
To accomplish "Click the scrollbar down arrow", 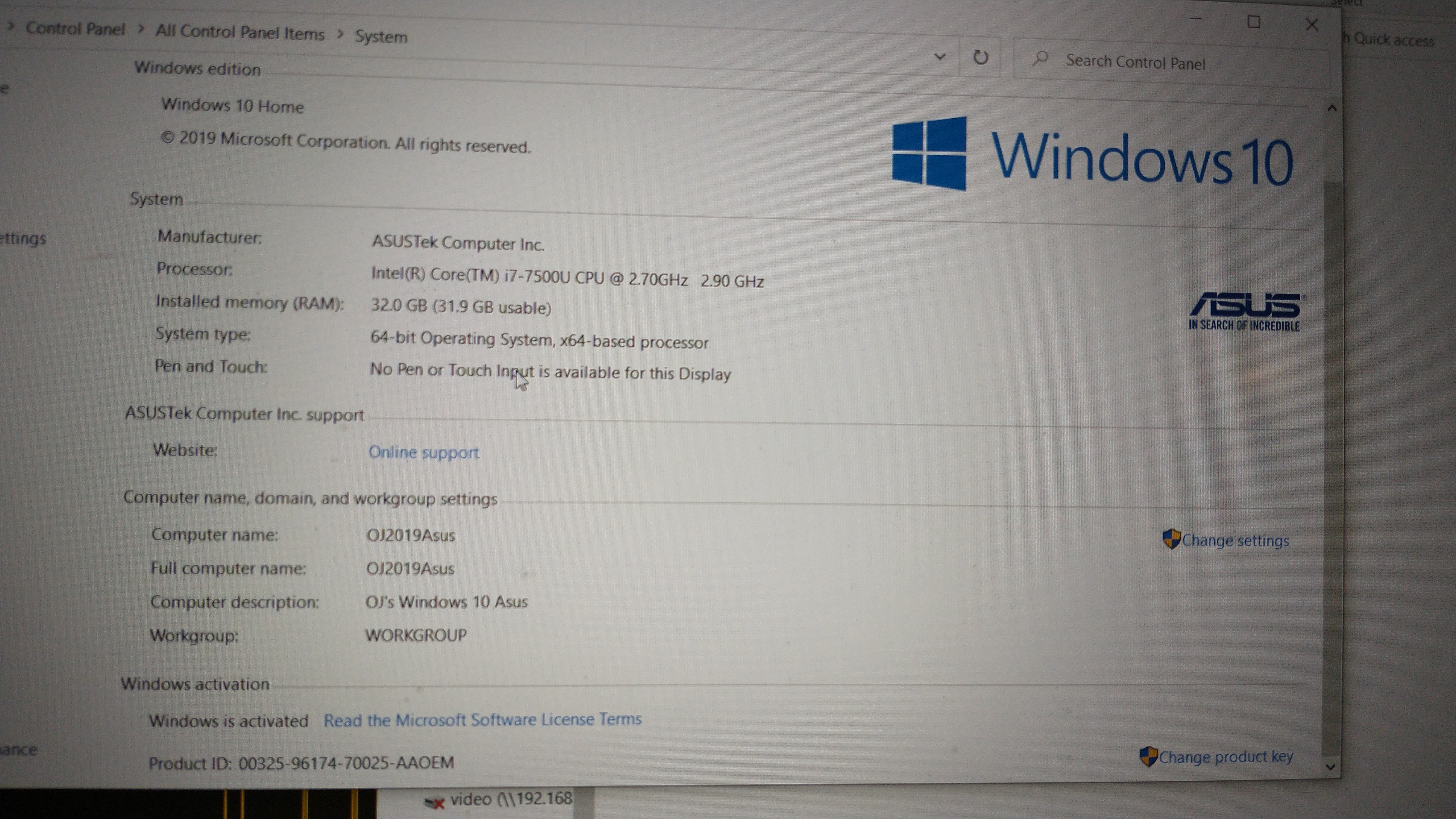I will point(1330,767).
